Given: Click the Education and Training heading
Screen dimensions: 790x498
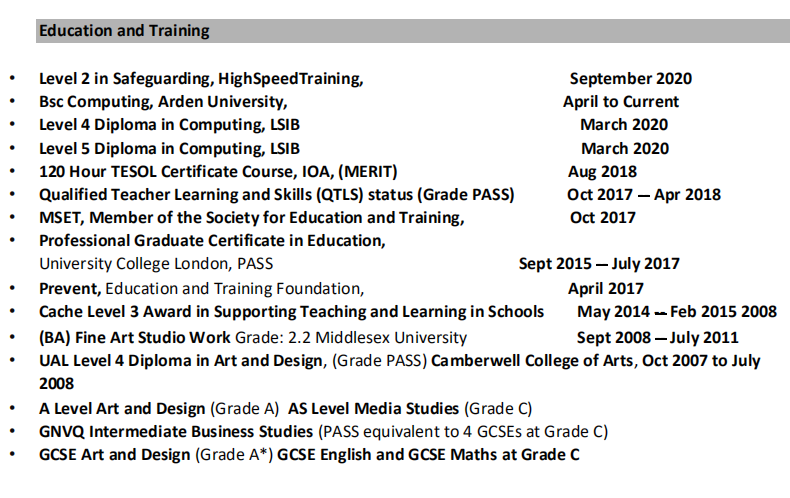Looking at the screenshot, I should pos(124,31).
